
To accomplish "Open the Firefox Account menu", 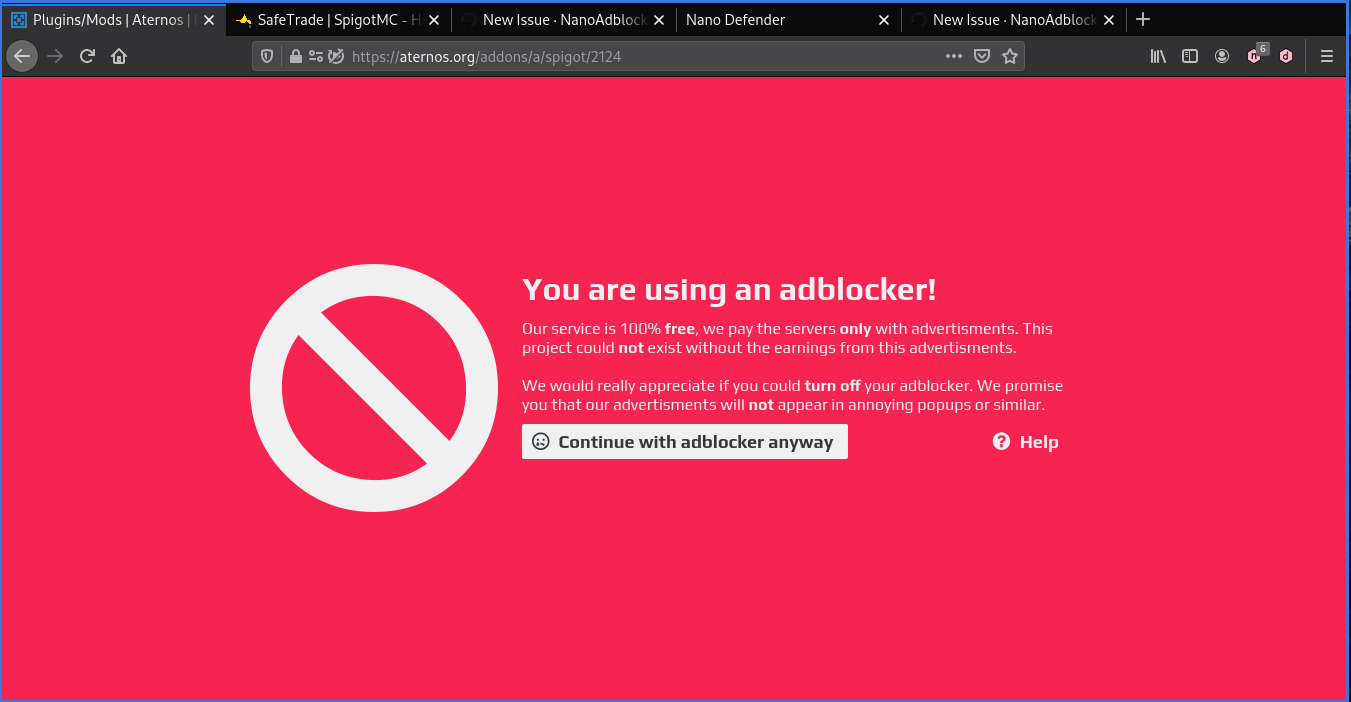I will point(1221,56).
